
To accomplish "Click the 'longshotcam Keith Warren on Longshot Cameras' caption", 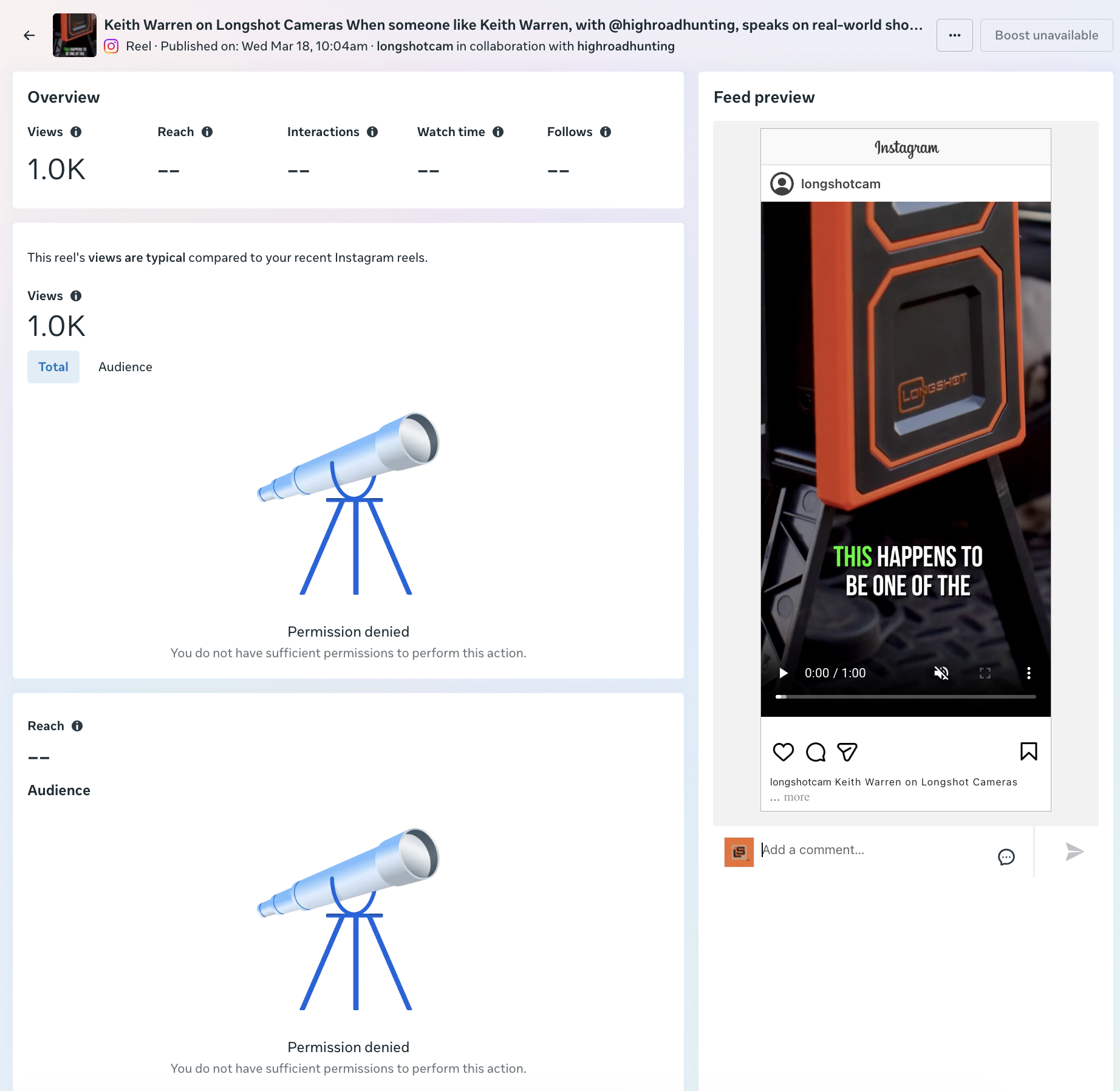I will [x=893, y=782].
